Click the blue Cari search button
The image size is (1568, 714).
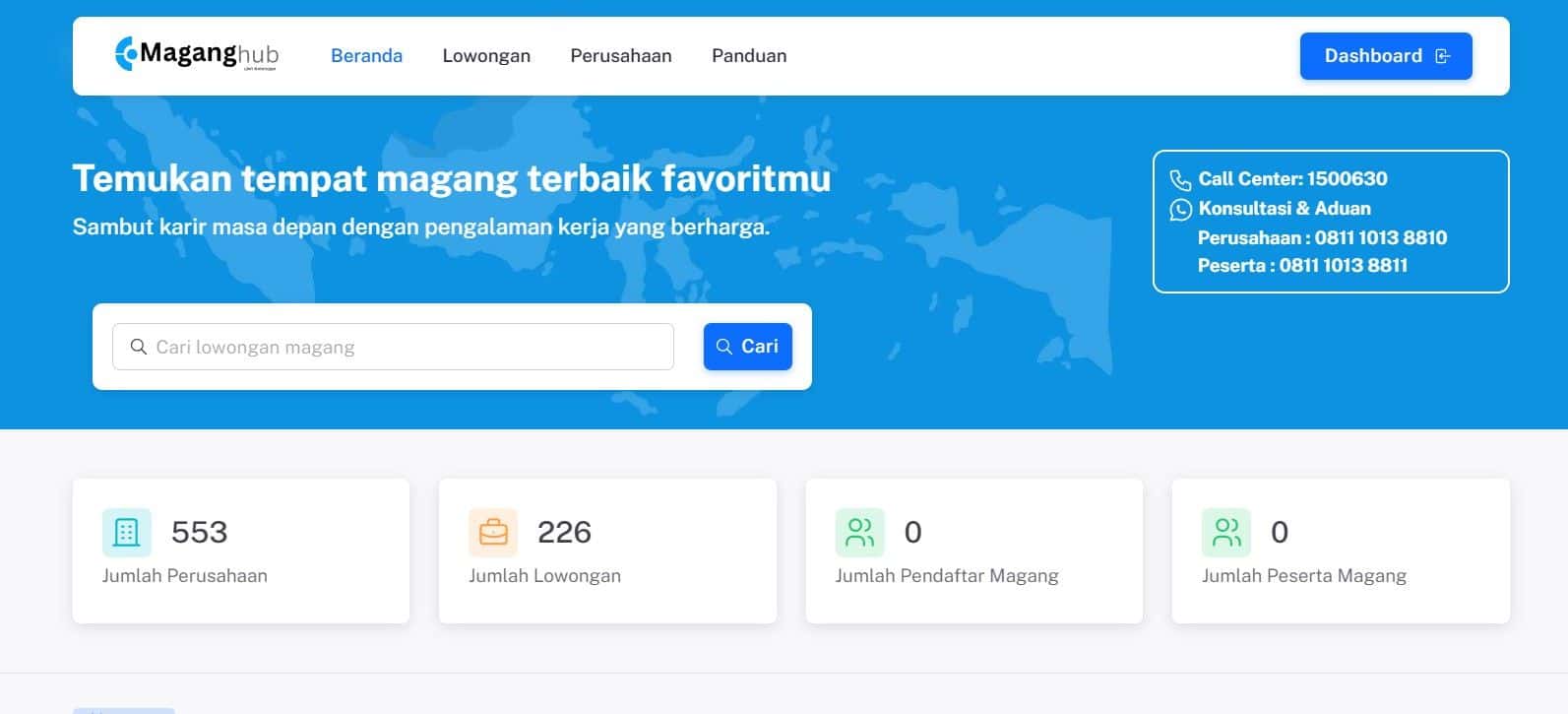(748, 347)
